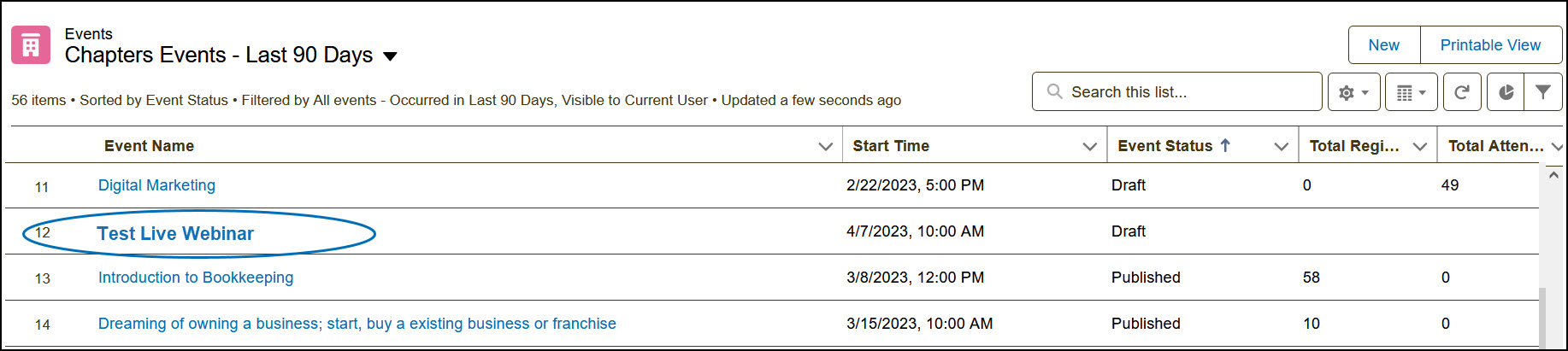The width and height of the screenshot is (1568, 351).
Task: Open the display-as table view switcher
Action: [x=1411, y=92]
